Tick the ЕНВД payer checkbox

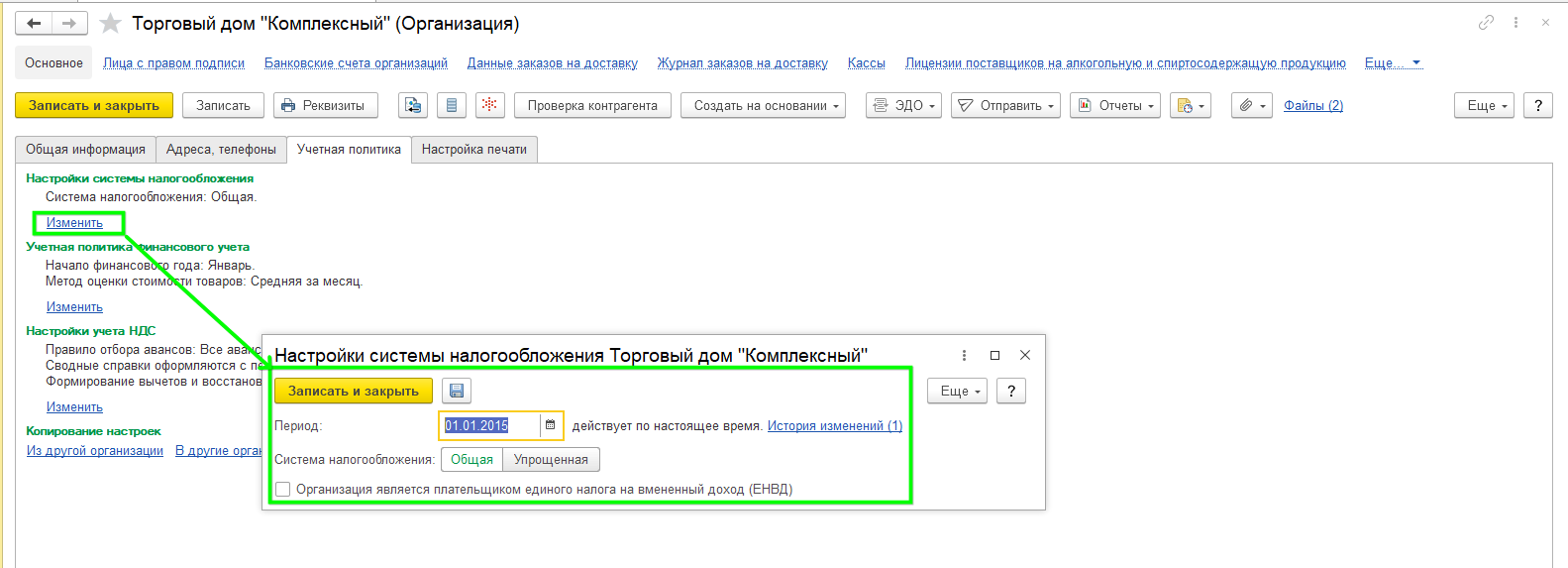point(283,489)
